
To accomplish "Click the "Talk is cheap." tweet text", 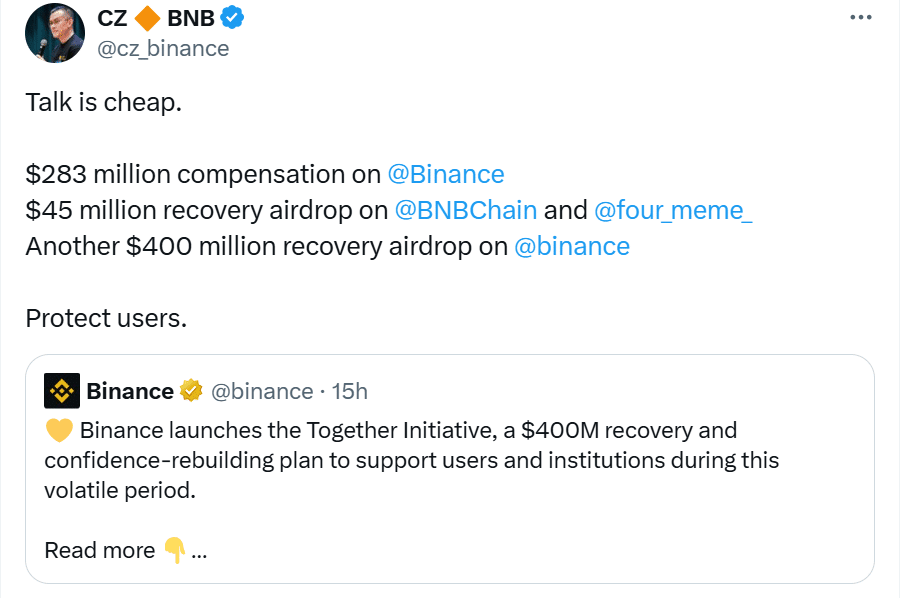I will coord(104,102).
